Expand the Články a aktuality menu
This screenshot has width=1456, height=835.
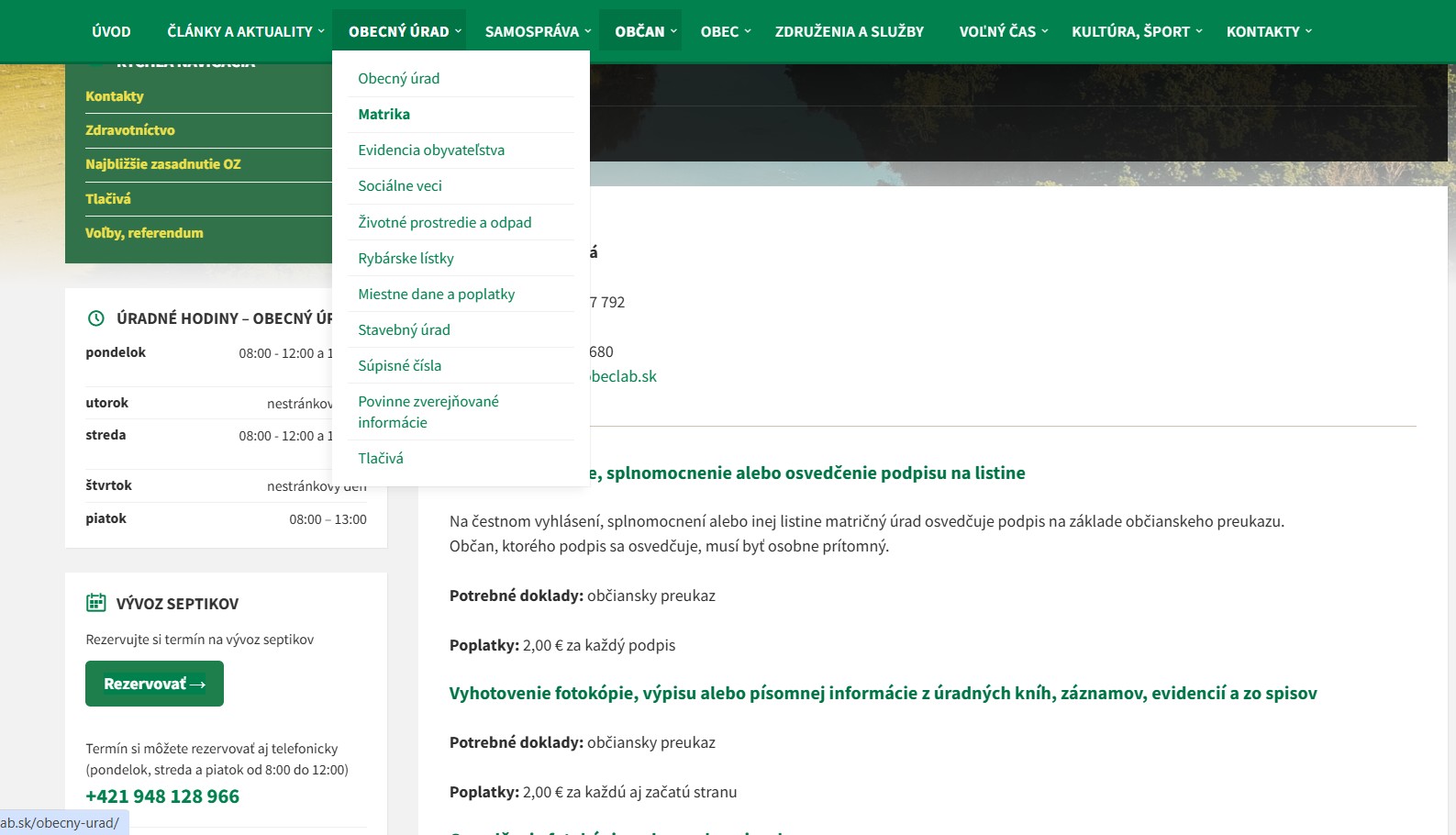[245, 31]
